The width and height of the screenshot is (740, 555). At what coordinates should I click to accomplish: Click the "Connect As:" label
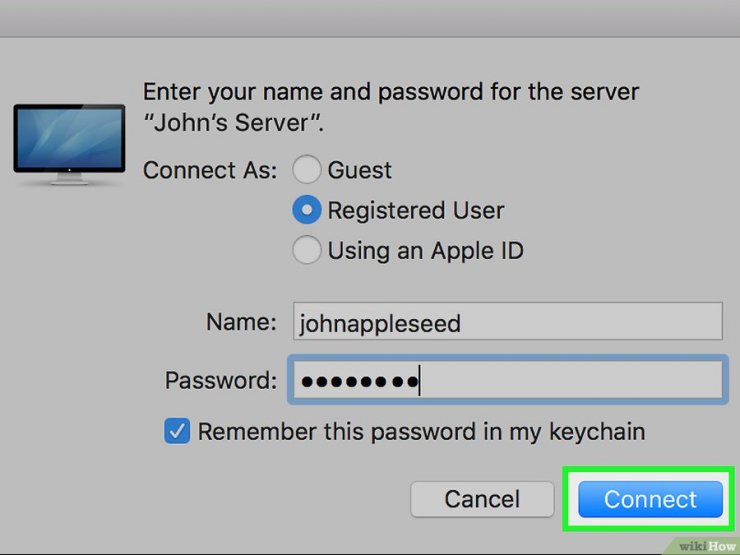pos(210,170)
